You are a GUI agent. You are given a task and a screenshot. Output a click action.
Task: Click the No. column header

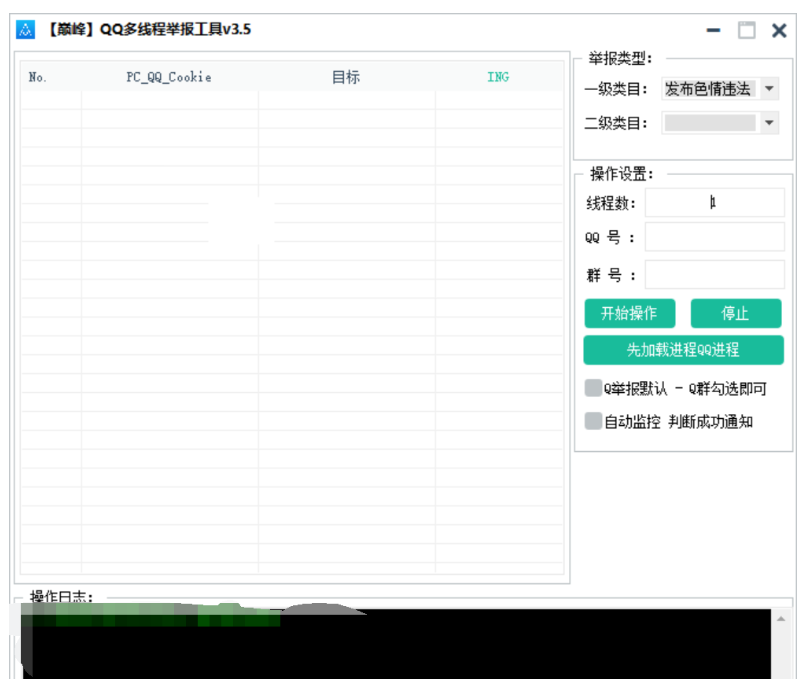[x=38, y=77]
